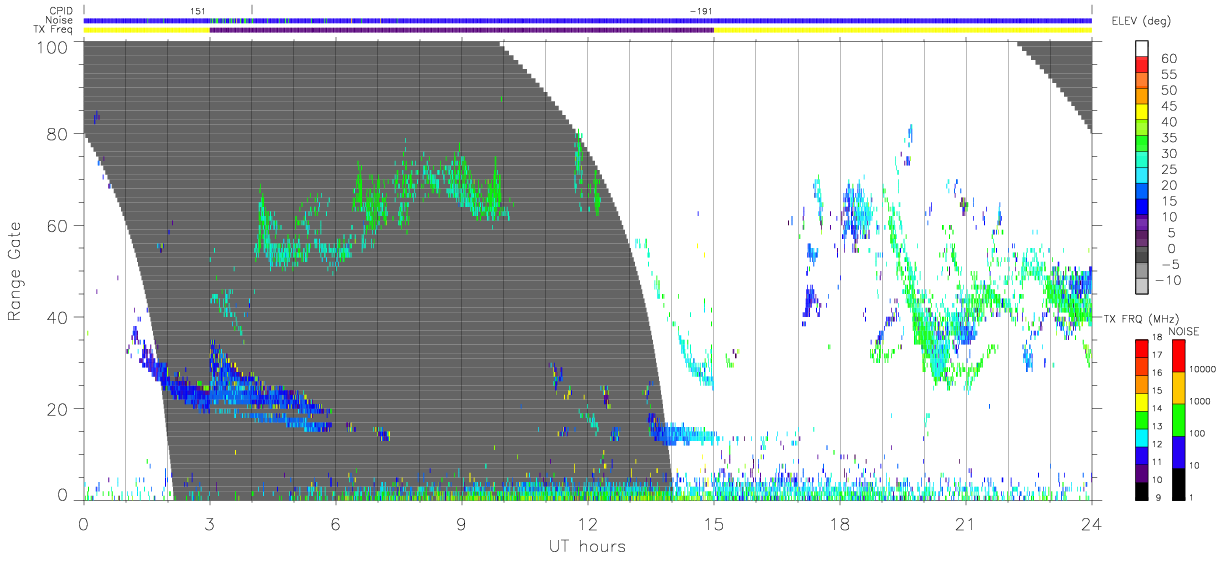The height and width of the screenshot is (567, 1228).
Task: Click the light gray bottom ELEV colorbar segment
Action: 1142,288
